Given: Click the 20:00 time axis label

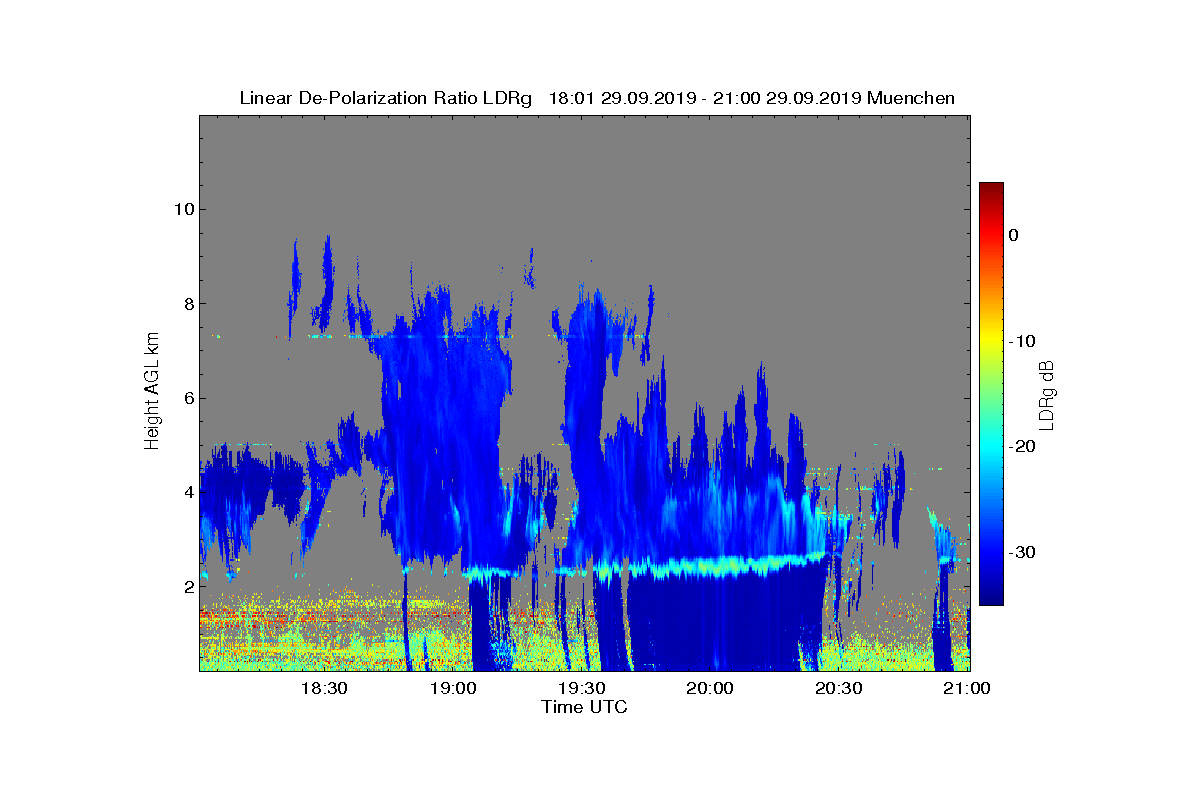Looking at the screenshot, I should (710, 689).
